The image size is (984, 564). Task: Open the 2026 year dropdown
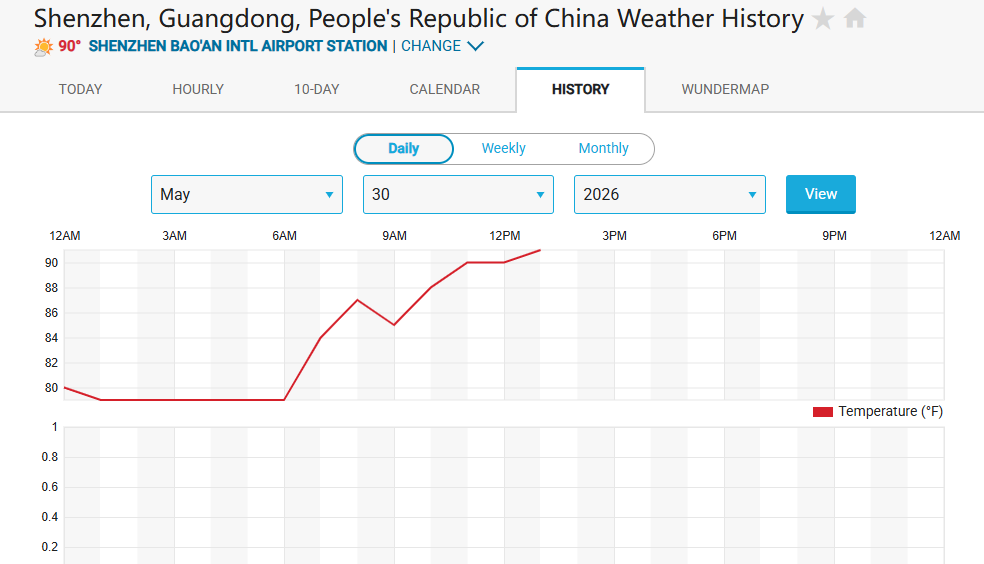click(x=670, y=194)
